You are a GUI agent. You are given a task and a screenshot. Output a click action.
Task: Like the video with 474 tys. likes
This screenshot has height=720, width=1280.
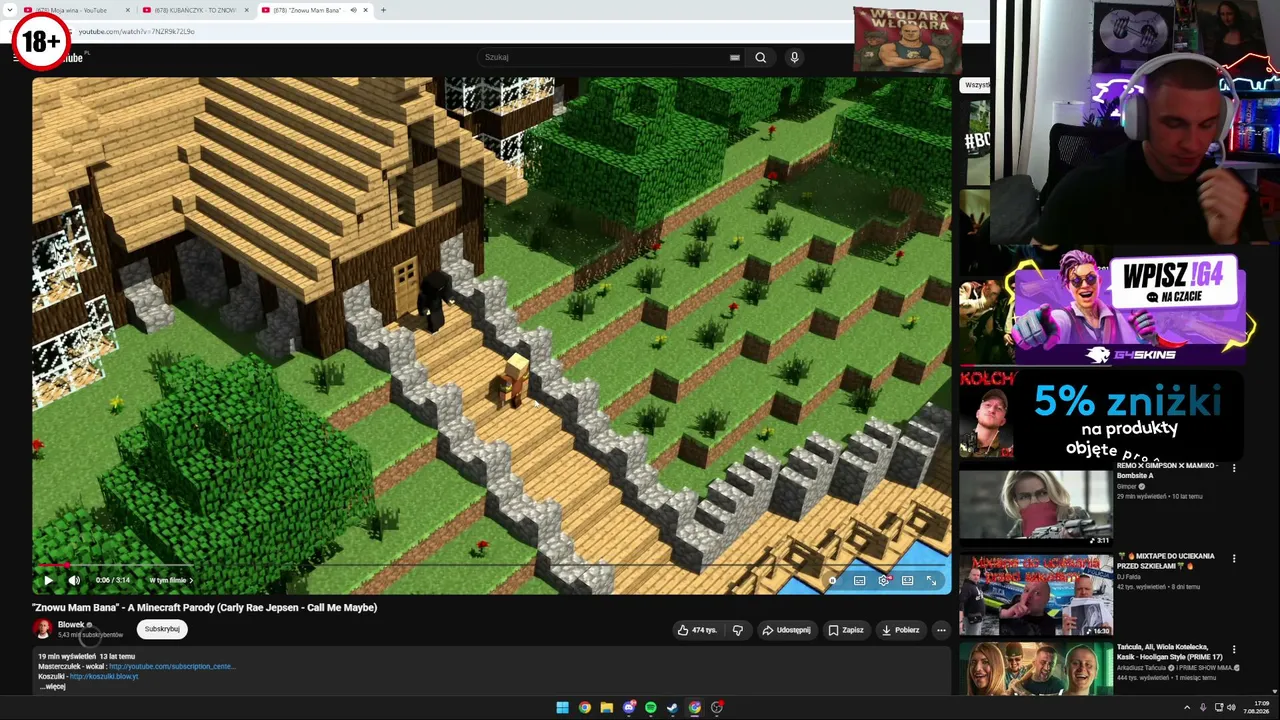(697, 630)
